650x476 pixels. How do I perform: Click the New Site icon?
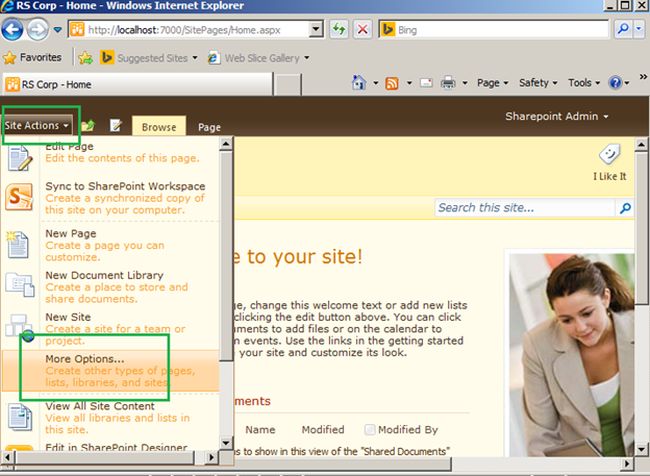(x=20, y=328)
